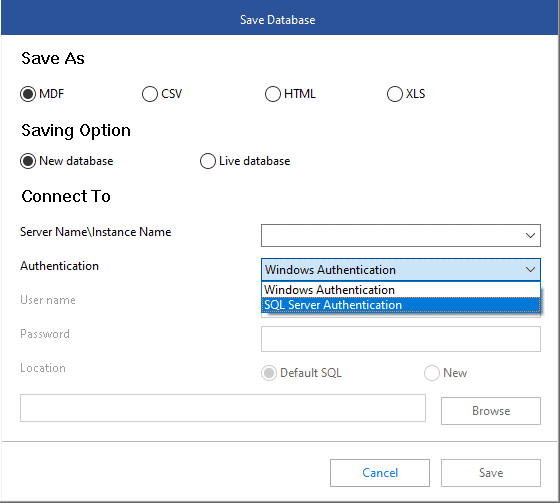Click the Location label
The width and height of the screenshot is (560, 504).
[43, 368]
